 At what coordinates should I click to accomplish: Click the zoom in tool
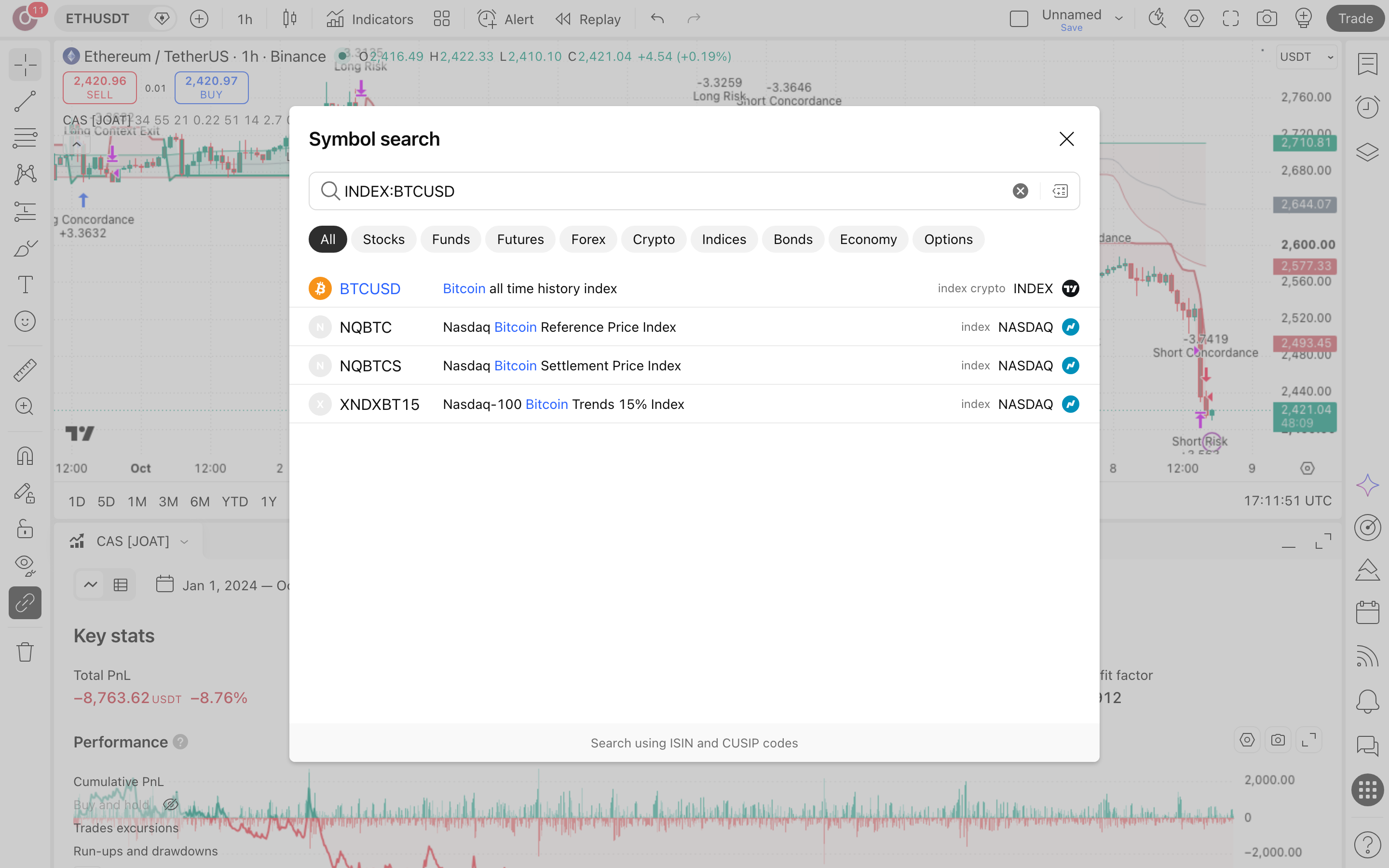pyautogui.click(x=25, y=407)
